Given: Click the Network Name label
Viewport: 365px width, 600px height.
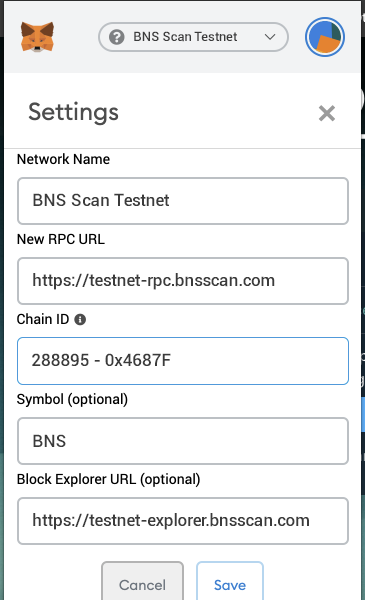Looking at the screenshot, I should pyautogui.click(x=63, y=159).
